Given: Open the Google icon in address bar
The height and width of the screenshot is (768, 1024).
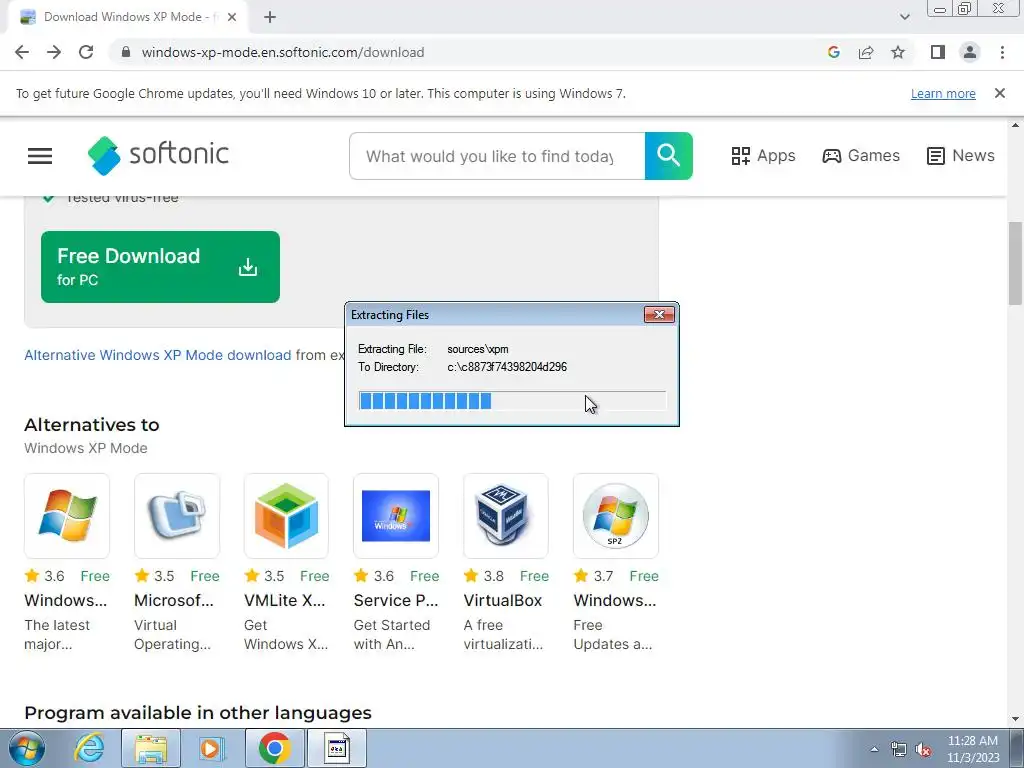Looking at the screenshot, I should tap(833, 52).
